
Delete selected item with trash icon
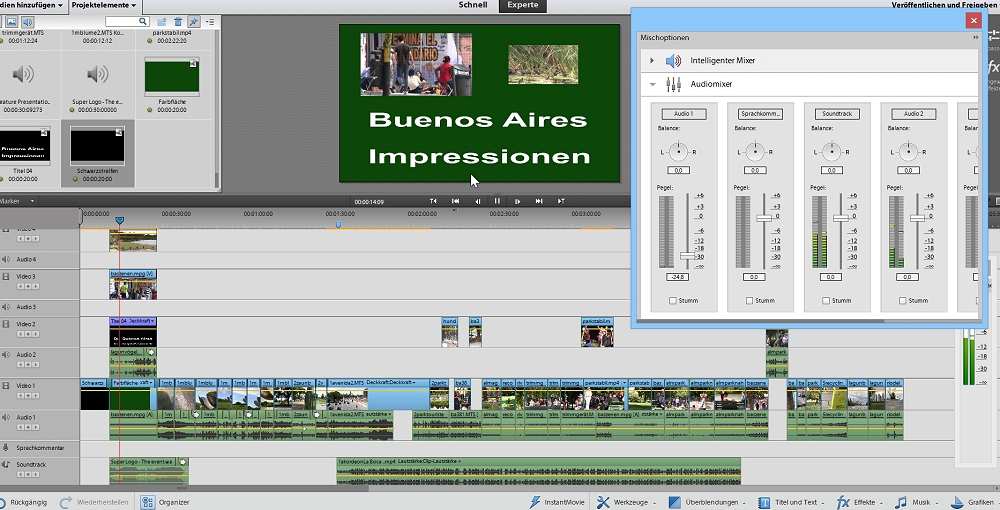pos(178,22)
